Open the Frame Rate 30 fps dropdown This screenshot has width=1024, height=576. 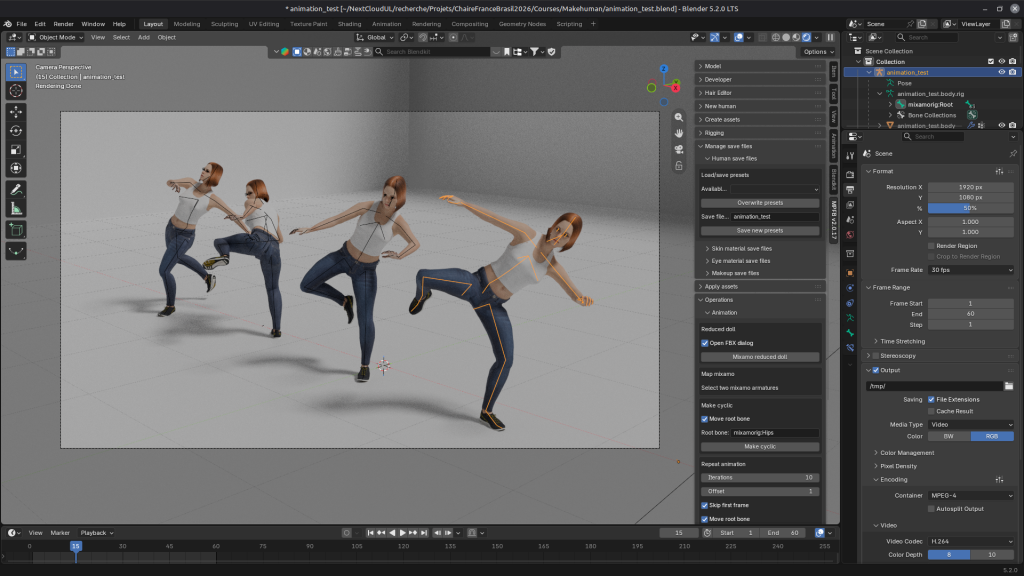pos(971,270)
